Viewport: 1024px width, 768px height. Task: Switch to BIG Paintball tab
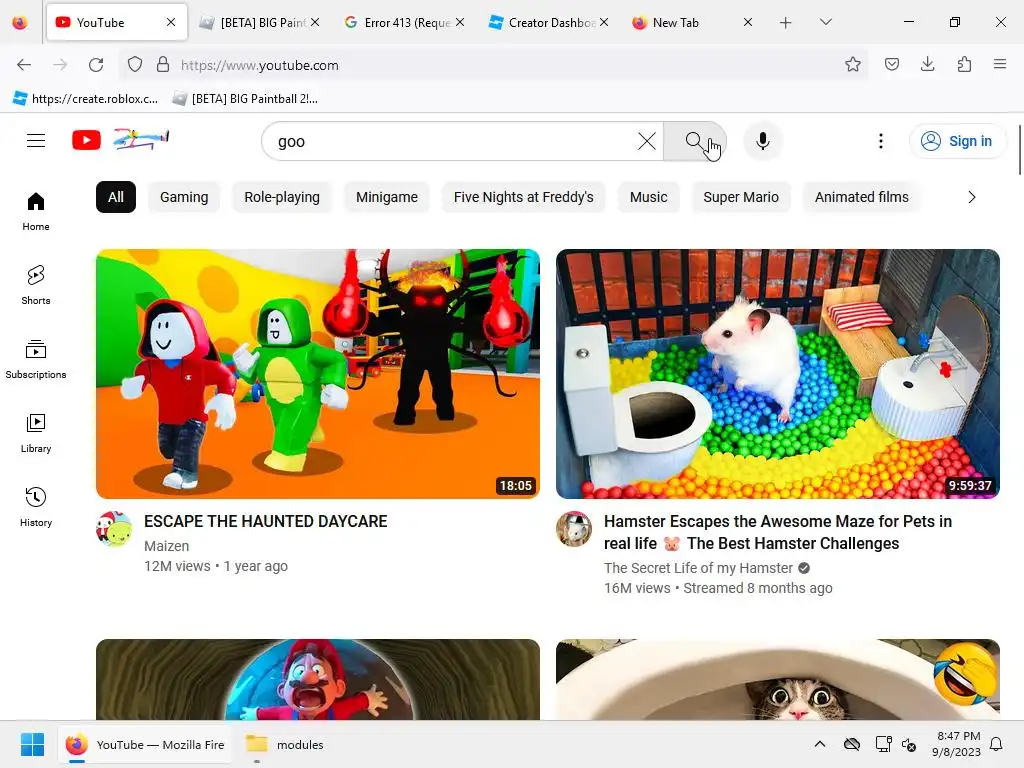coord(260,23)
